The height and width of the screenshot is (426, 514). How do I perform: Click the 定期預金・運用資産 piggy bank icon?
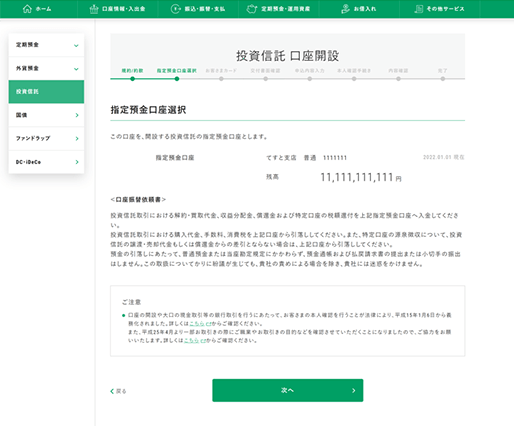click(x=252, y=9)
